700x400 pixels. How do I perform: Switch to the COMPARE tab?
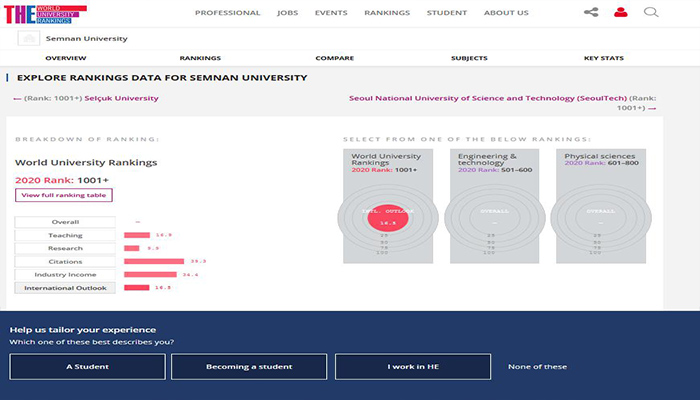click(335, 58)
